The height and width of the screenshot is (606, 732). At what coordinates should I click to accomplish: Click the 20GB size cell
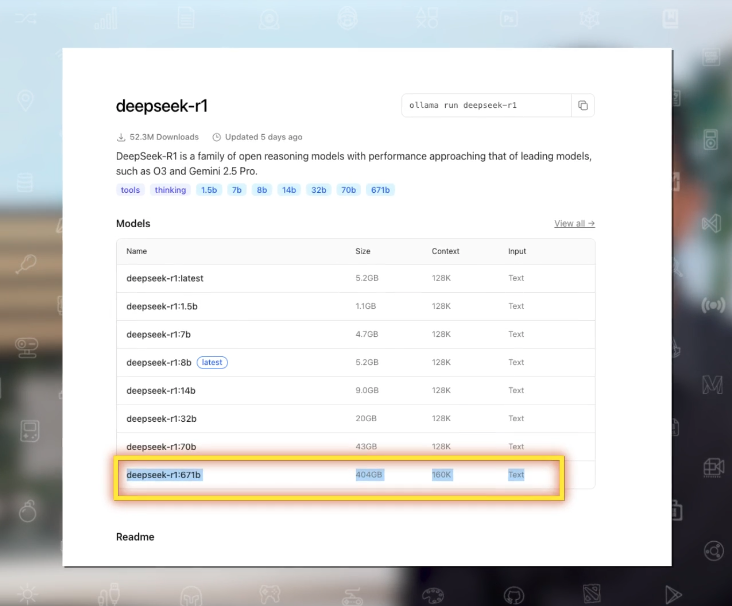(366, 418)
